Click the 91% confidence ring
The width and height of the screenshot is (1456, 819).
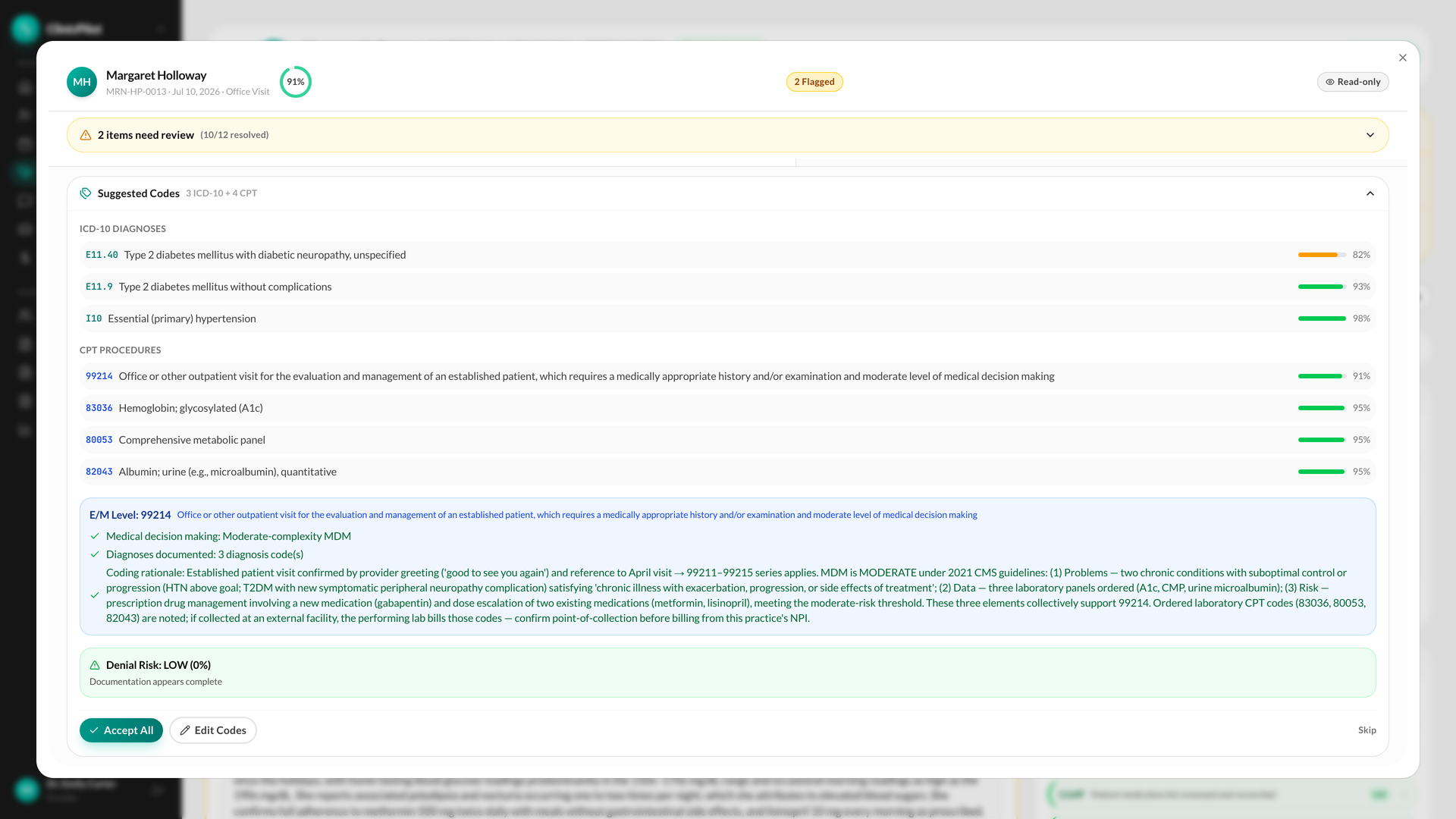pyautogui.click(x=296, y=82)
